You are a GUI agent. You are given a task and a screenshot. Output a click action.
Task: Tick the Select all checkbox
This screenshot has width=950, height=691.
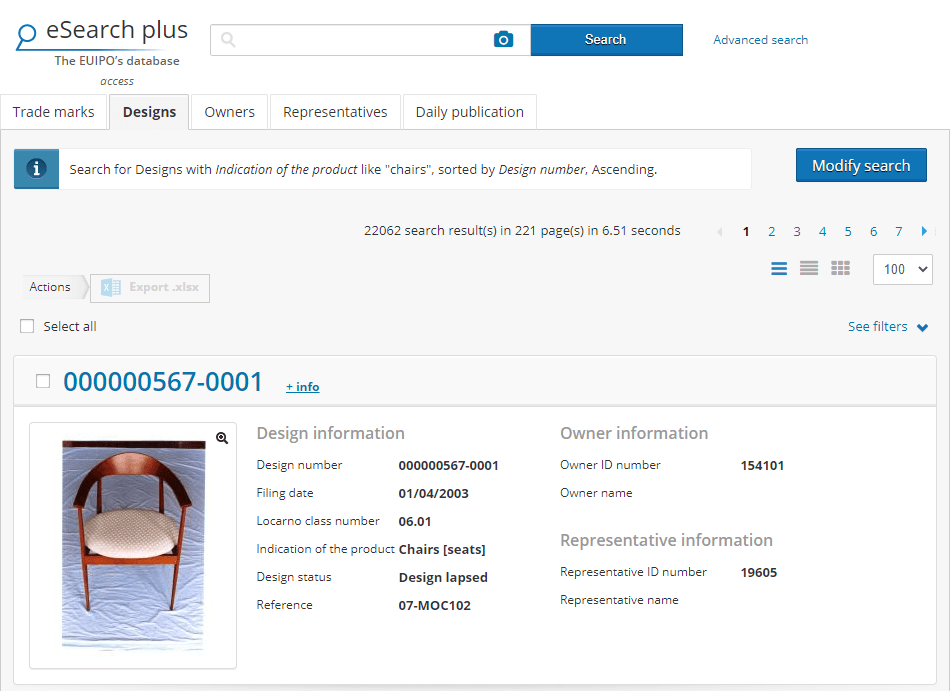27,326
